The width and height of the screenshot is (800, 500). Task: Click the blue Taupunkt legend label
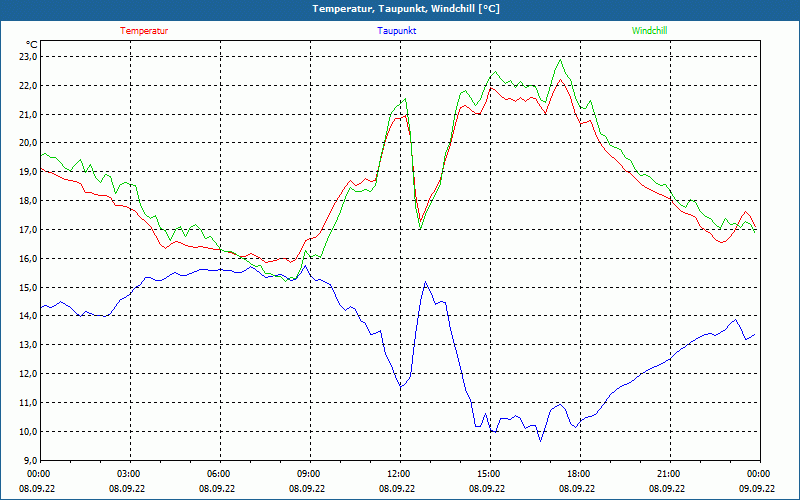click(396, 31)
